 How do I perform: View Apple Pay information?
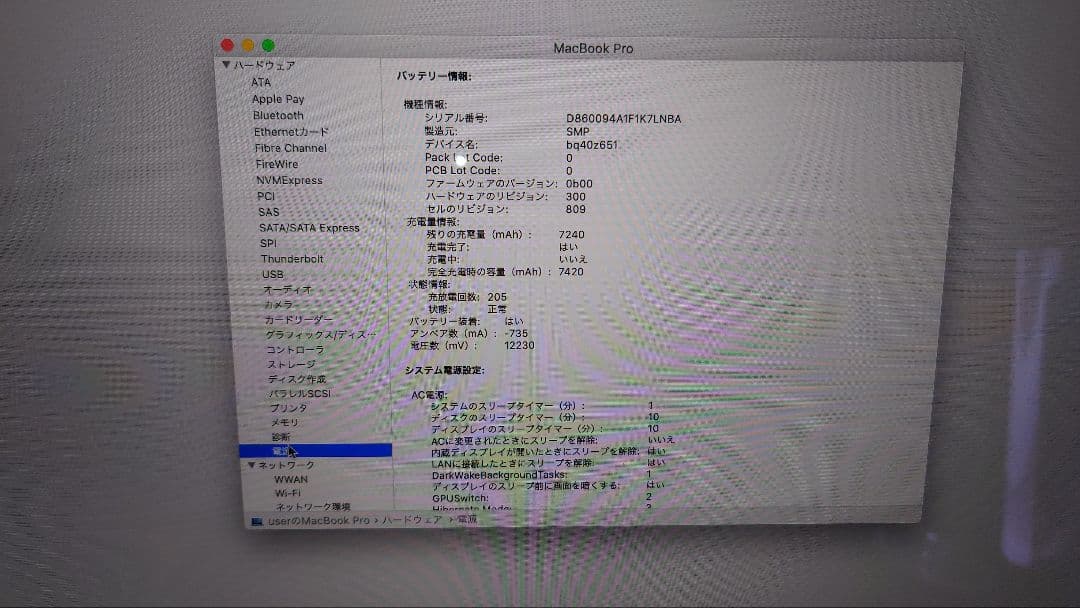[278, 98]
